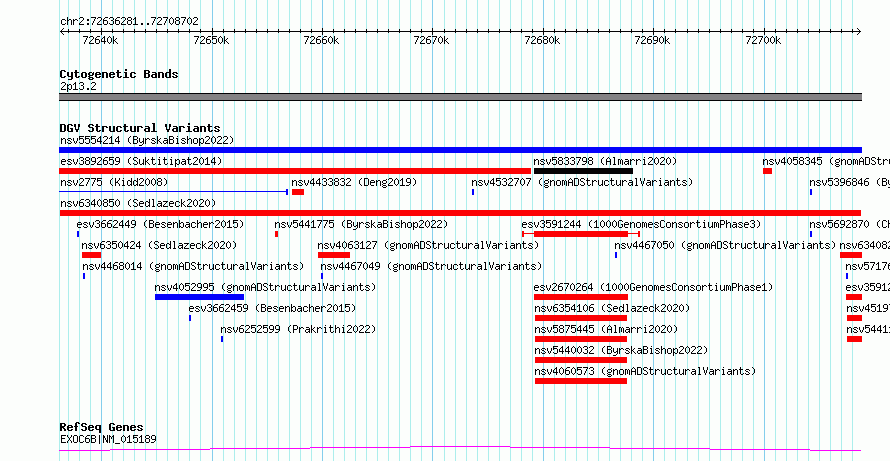Click nsv6340850 (Sedlazeck2020) label
This screenshot has height=461, width=890.
pyautogui.click(x=138, y=203)
